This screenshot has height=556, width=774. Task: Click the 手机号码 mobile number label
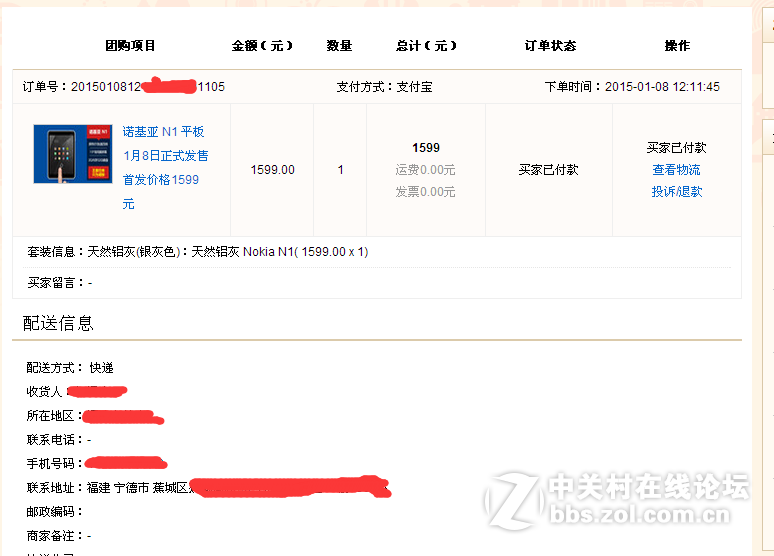[x=54, y=464]
